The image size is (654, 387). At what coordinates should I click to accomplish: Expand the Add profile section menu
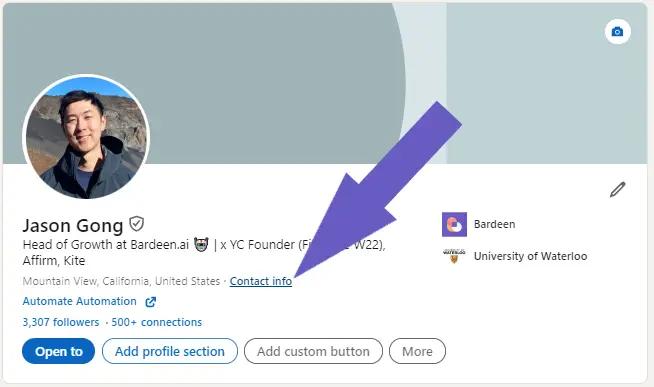pos(170,351)
